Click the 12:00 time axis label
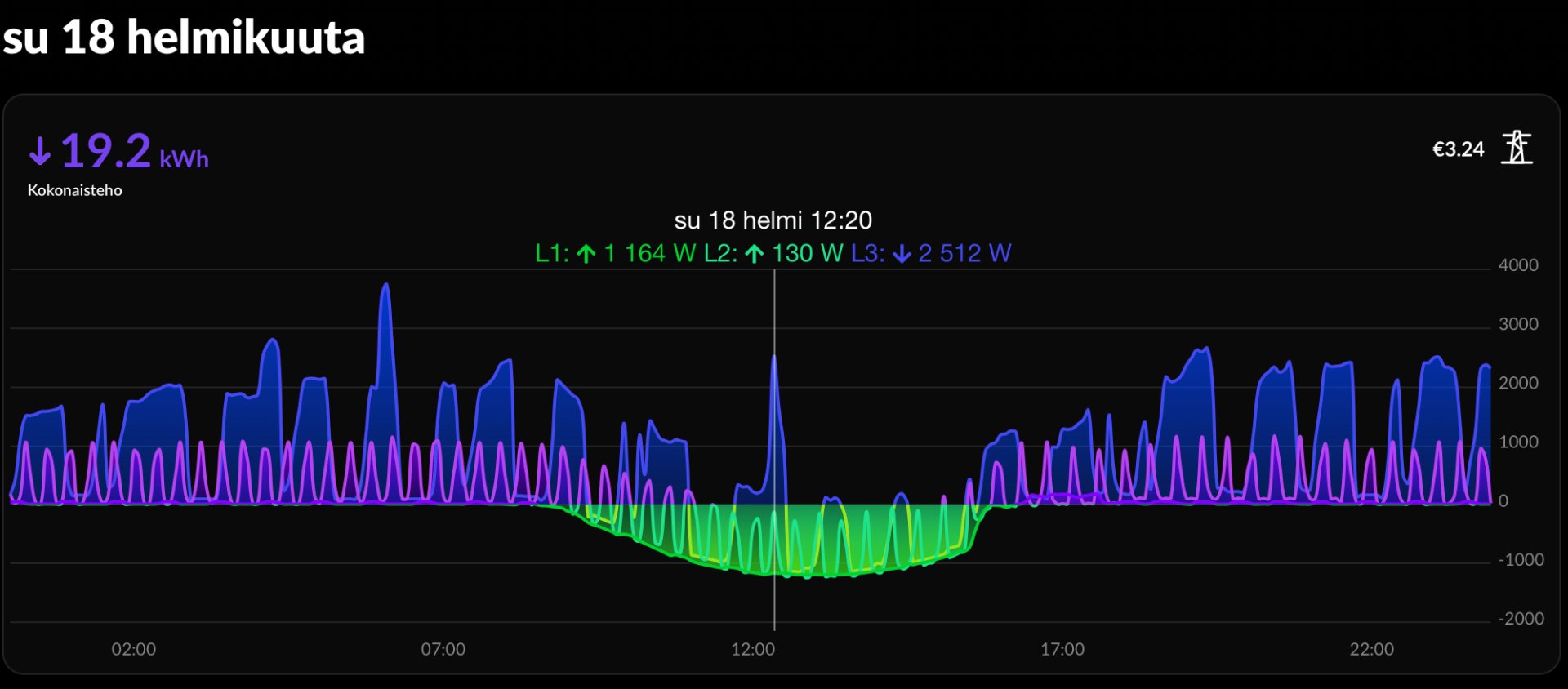 pos(753,649)
